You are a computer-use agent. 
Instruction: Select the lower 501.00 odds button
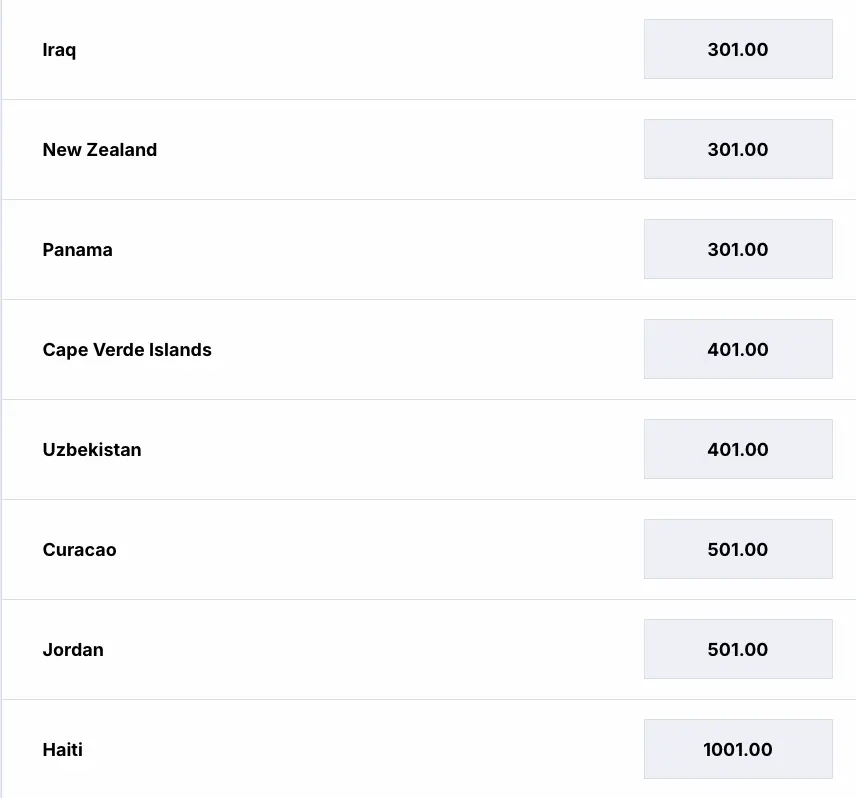[x=738, y=649]
